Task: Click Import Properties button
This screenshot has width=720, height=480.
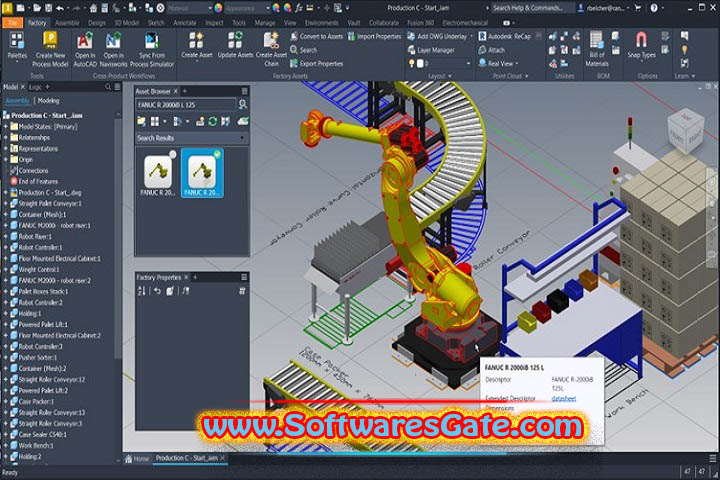Action: 374,36
